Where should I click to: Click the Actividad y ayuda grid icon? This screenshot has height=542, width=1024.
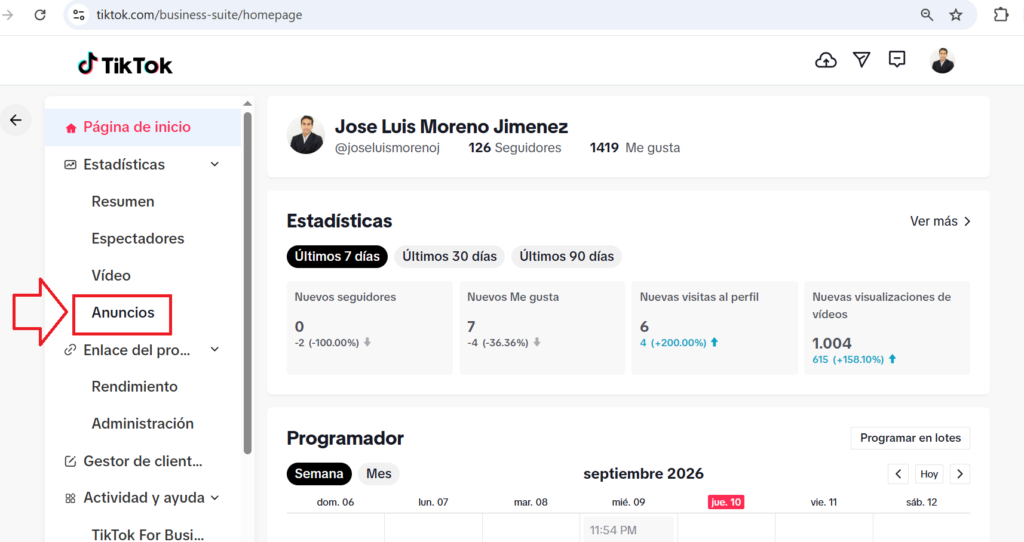pos(70,498)
